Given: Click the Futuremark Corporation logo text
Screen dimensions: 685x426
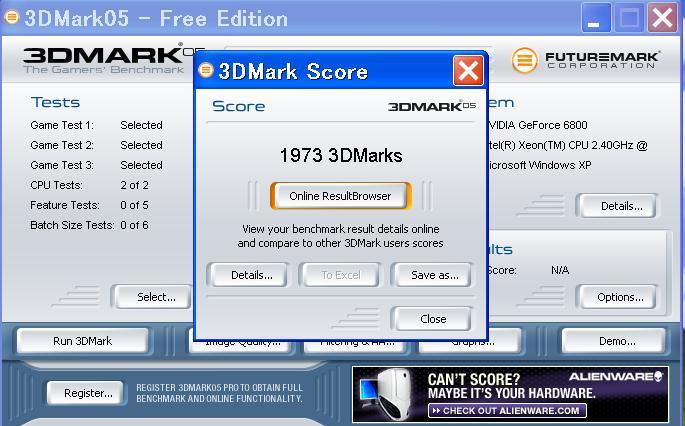Looking at the screenshot, I should (602, 60).
